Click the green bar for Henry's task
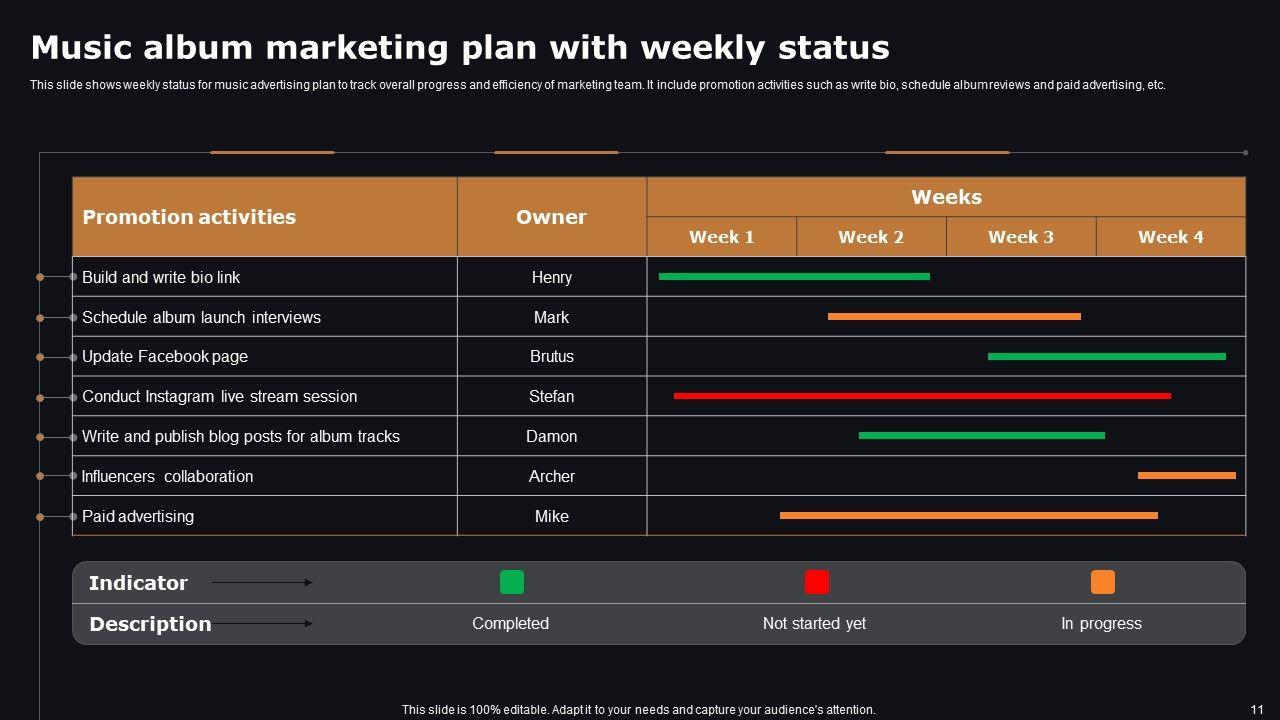The height and width of the screenshot is (720, 1280). coord(794,276)
